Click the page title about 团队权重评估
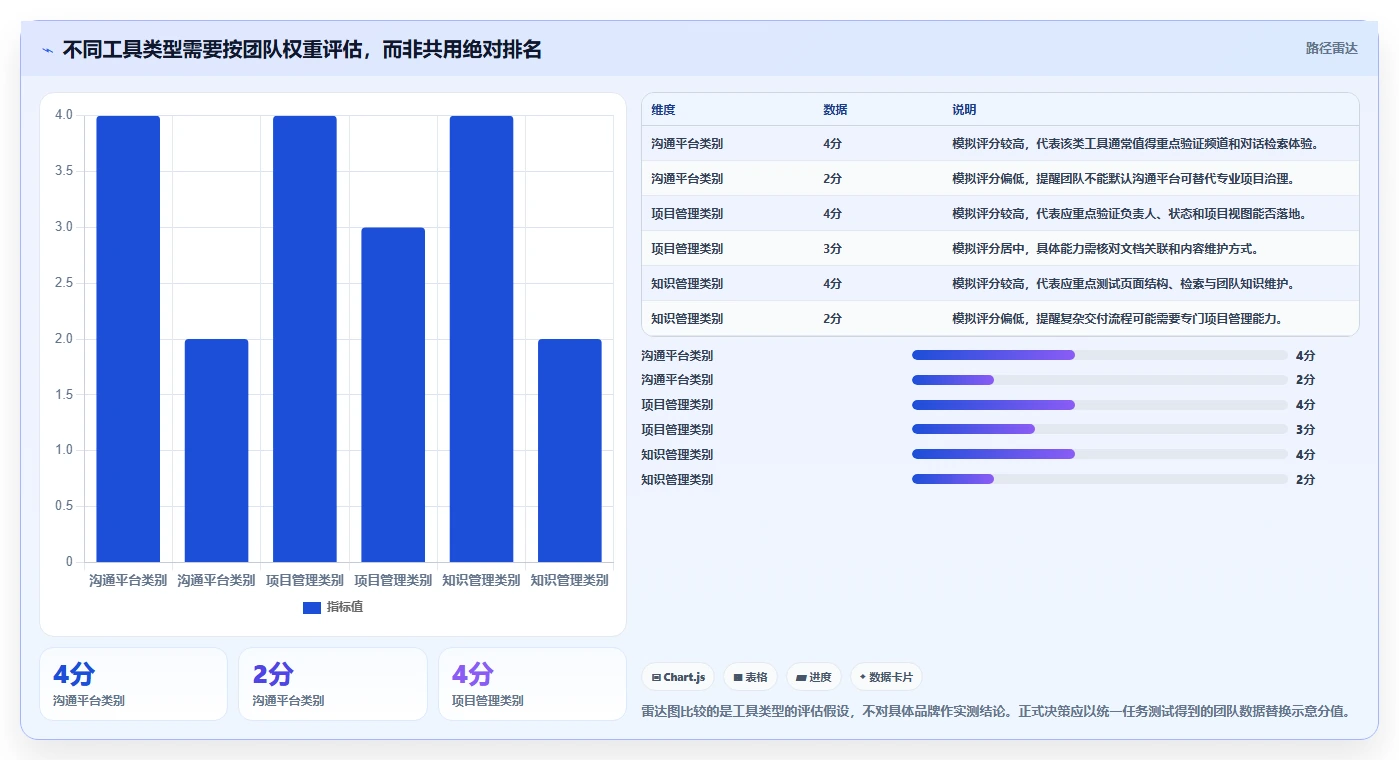This screenshot has width=1399, height=760. pos(302,49)
